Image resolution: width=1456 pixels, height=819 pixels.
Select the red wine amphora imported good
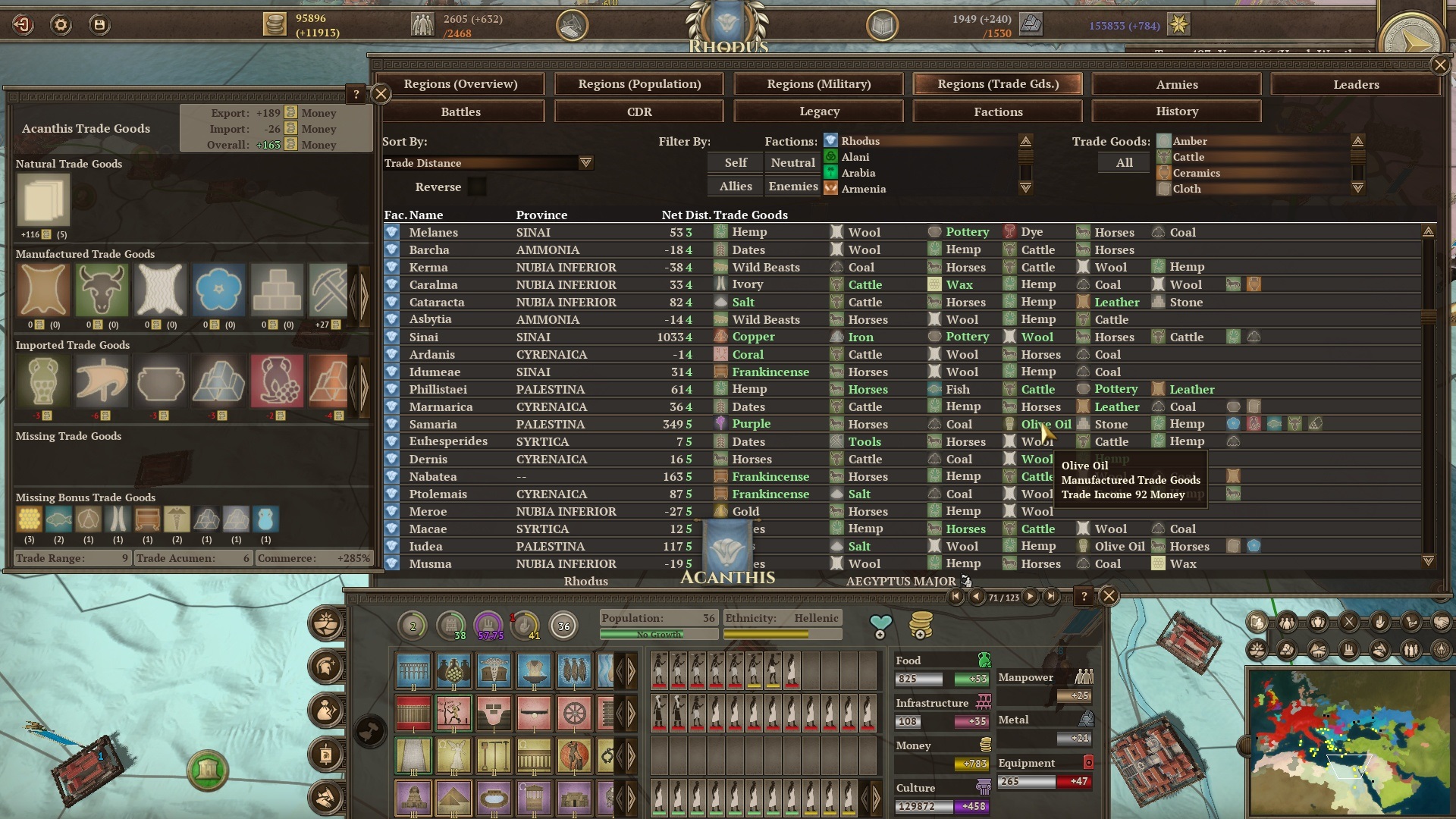[x=277, y=380]
